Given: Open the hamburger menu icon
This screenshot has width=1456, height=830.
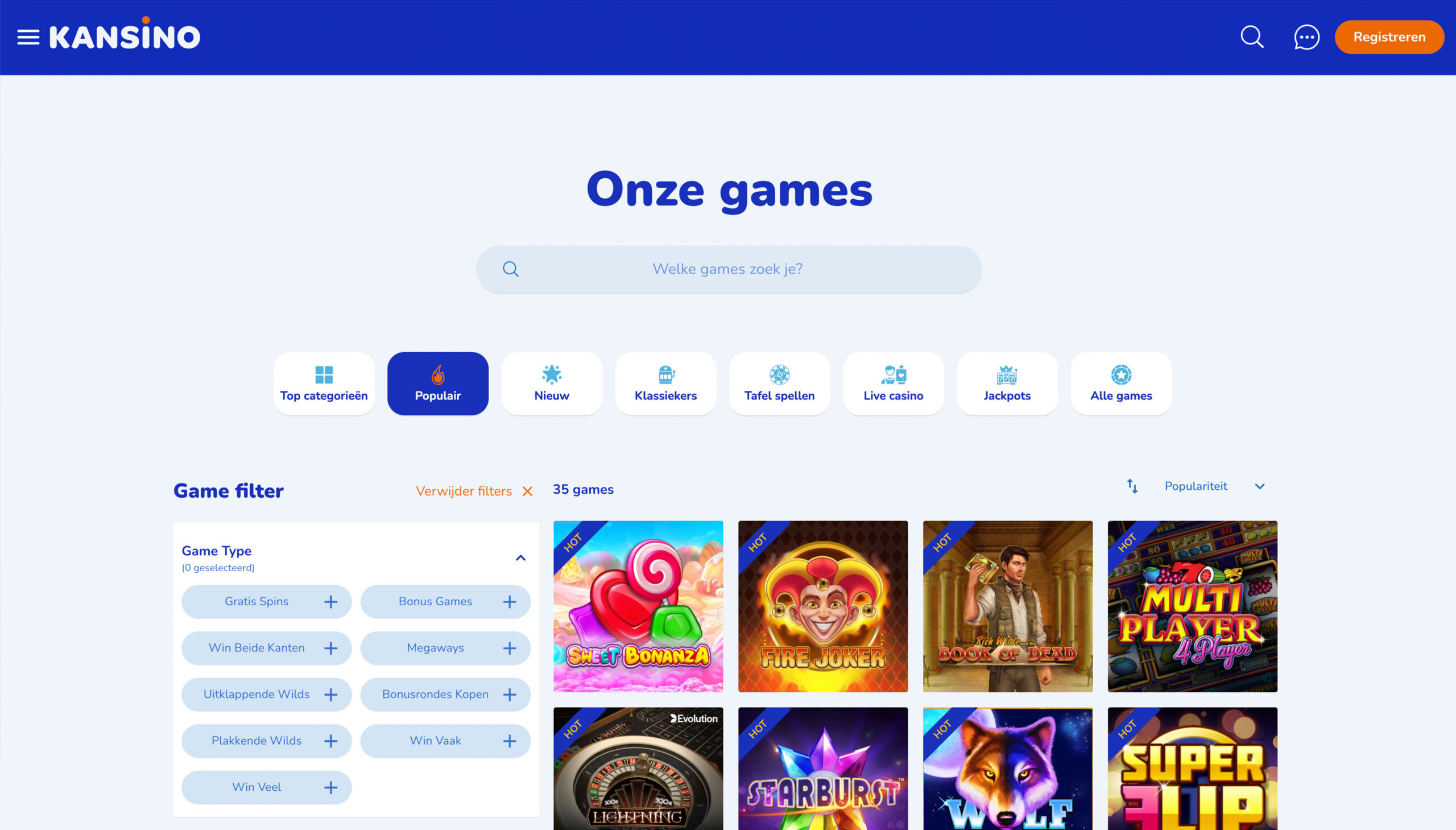Looking at the screenshot, I should 28,37.
